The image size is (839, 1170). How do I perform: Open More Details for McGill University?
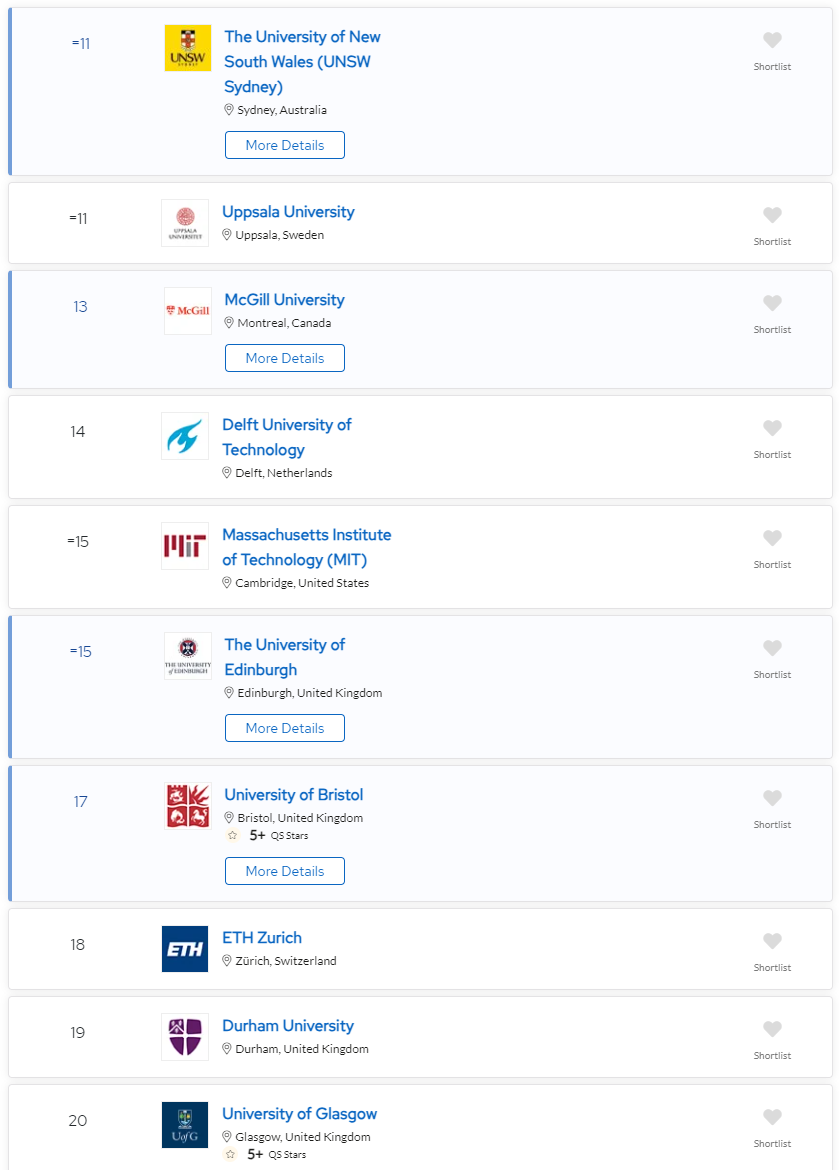285,358
